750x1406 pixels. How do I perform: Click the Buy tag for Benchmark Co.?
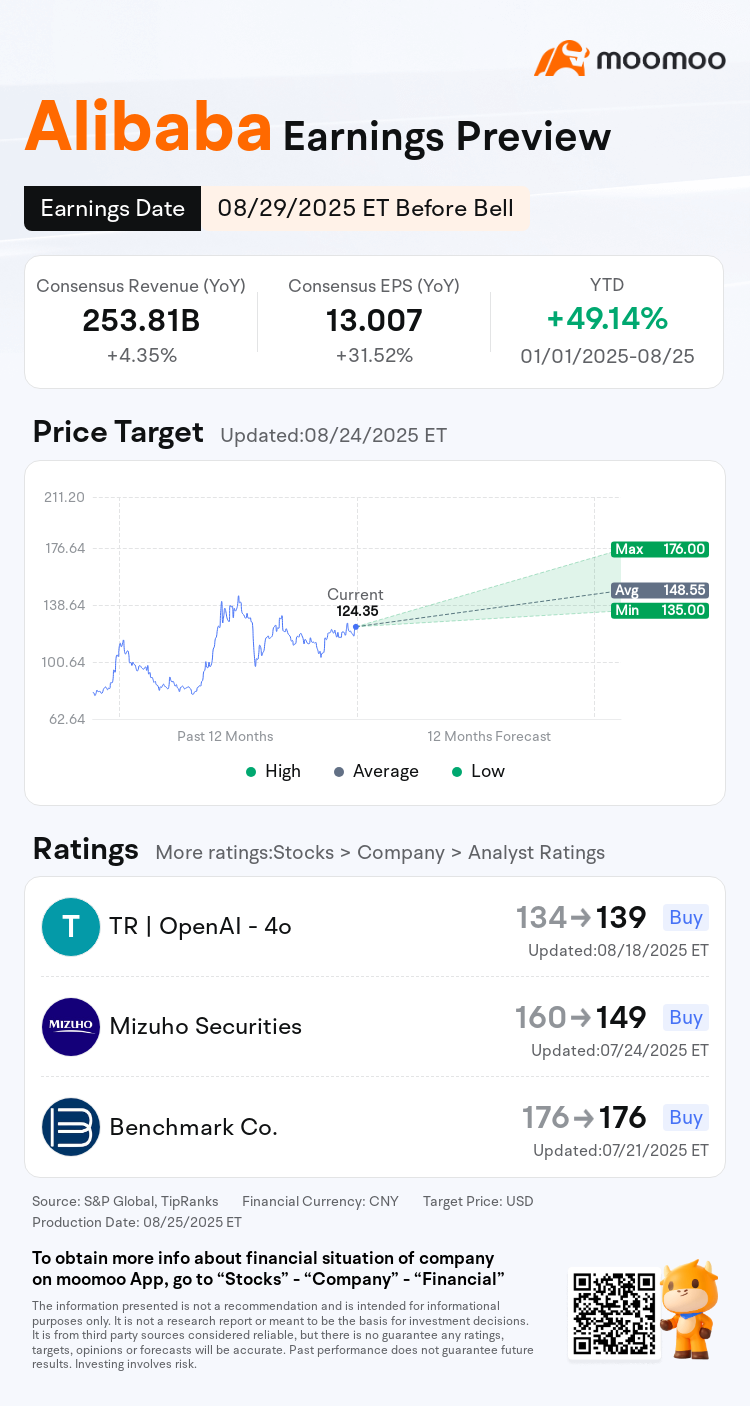[686, 1117]
